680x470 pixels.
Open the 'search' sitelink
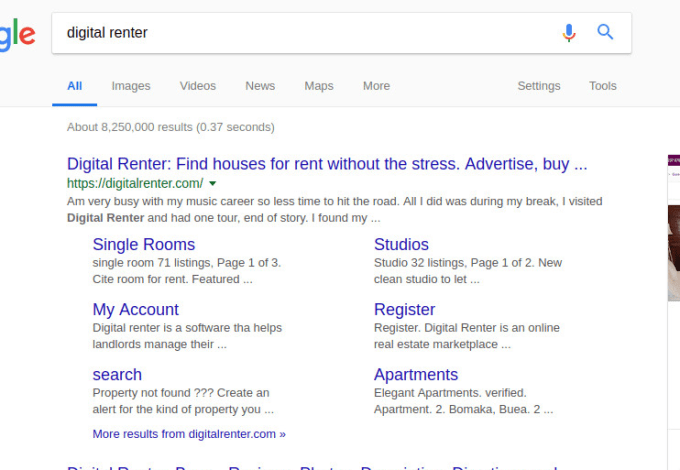click(x=117, y=375)
